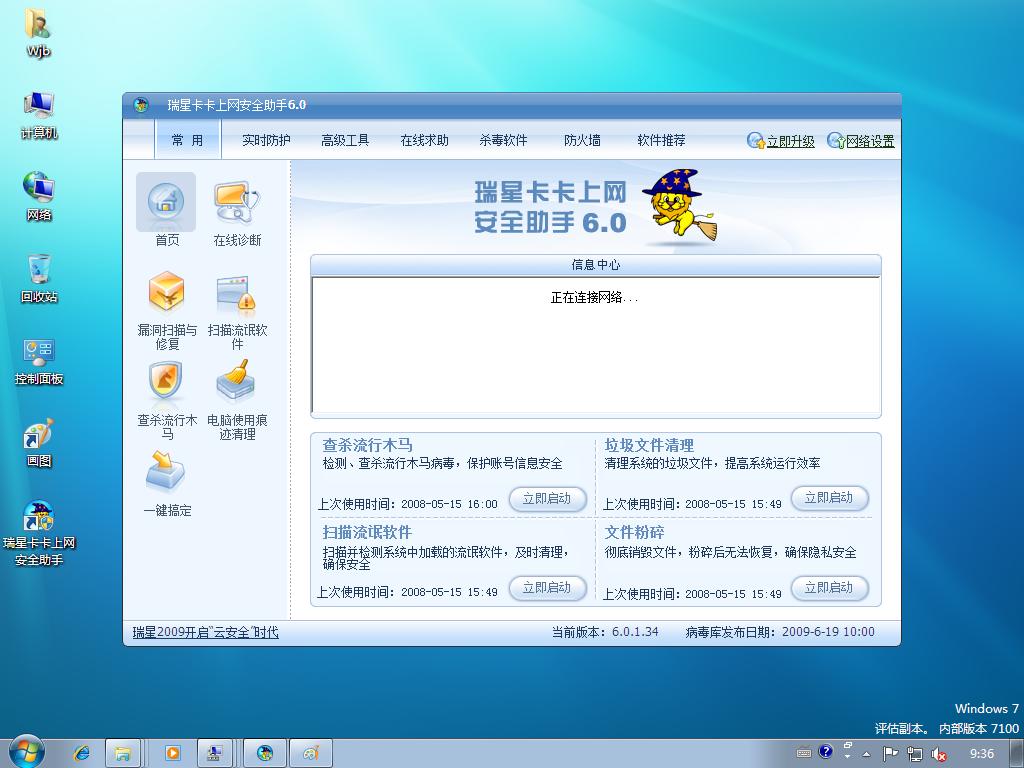Viewport: 1024px width, 768px height.
Task: Open the Windows Start orb
Action: click(27, 752)
